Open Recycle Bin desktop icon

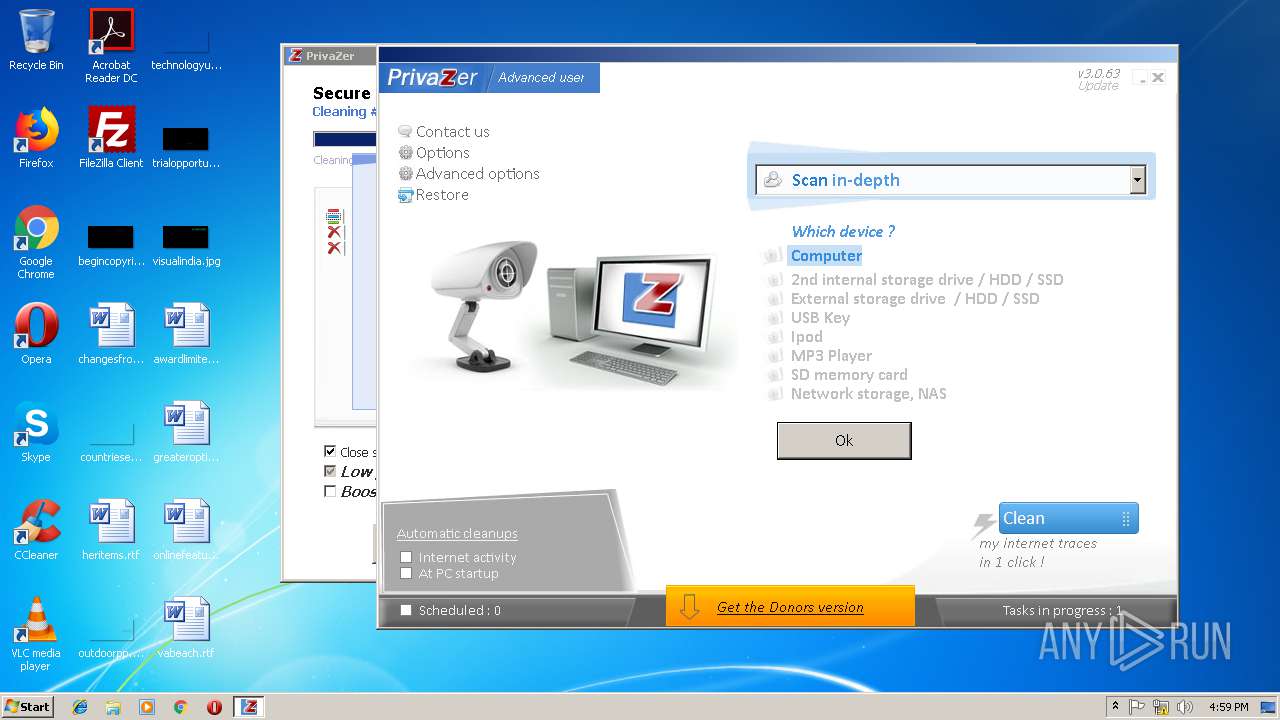pyautogui.click(x=36, y=40)
